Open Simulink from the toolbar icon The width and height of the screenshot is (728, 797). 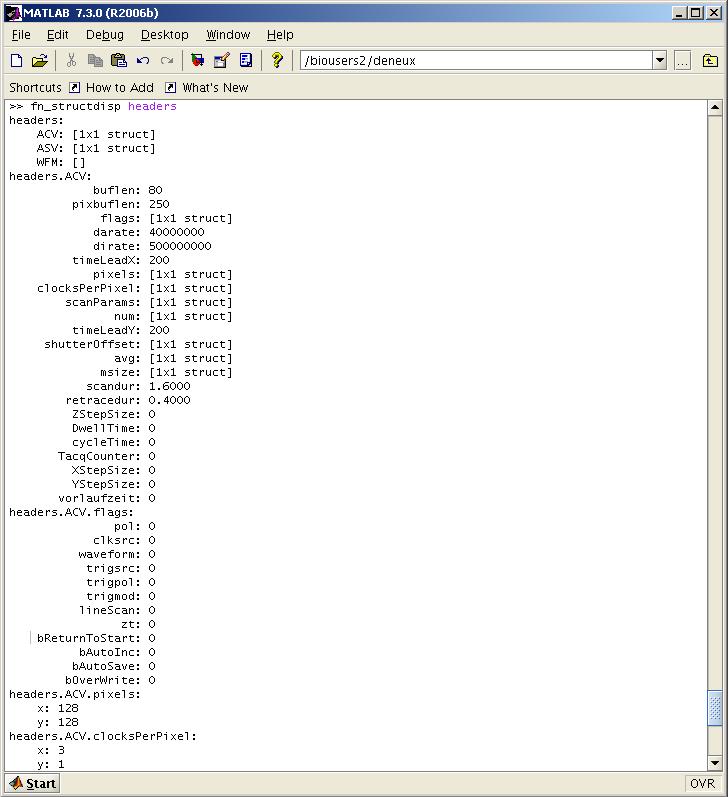[197, 60]
